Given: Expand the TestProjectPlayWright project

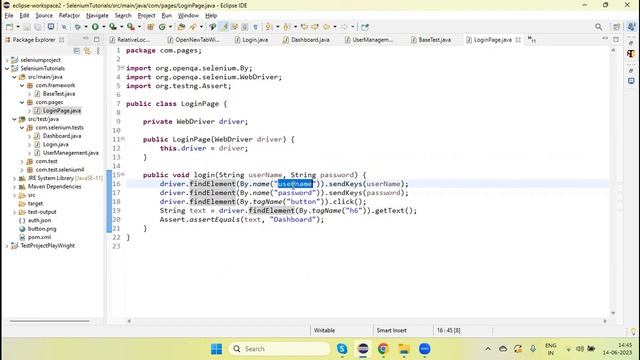Looking at the screenshot, I should pos(7,246).
